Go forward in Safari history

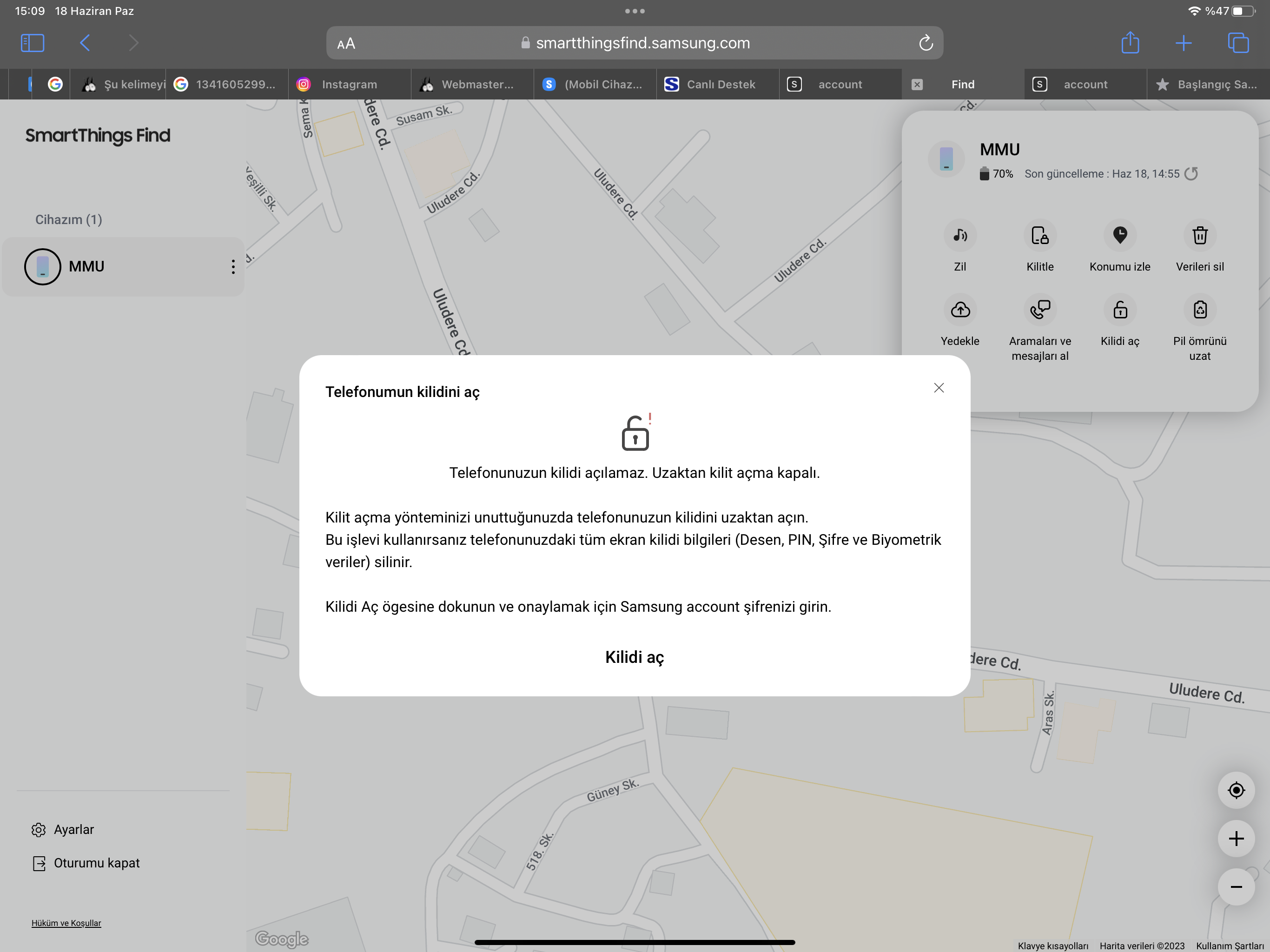pos(134,43)
